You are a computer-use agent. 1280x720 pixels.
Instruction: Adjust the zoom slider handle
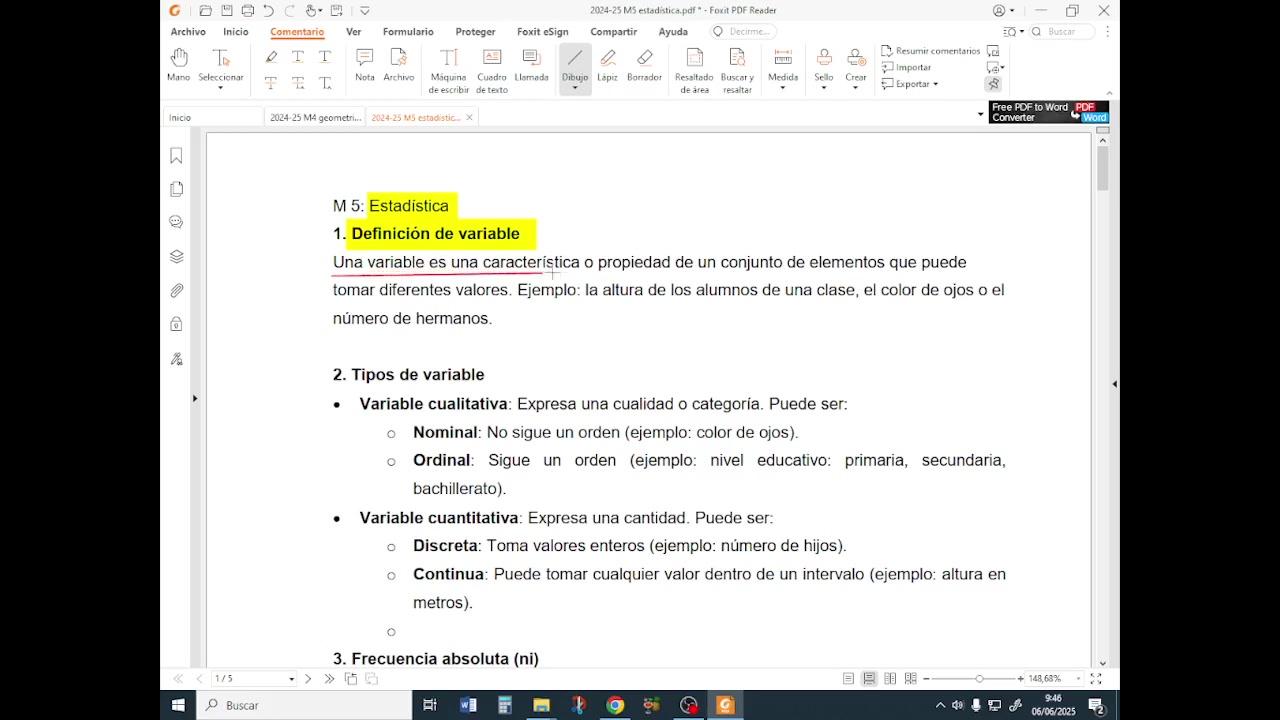[979, 679]
